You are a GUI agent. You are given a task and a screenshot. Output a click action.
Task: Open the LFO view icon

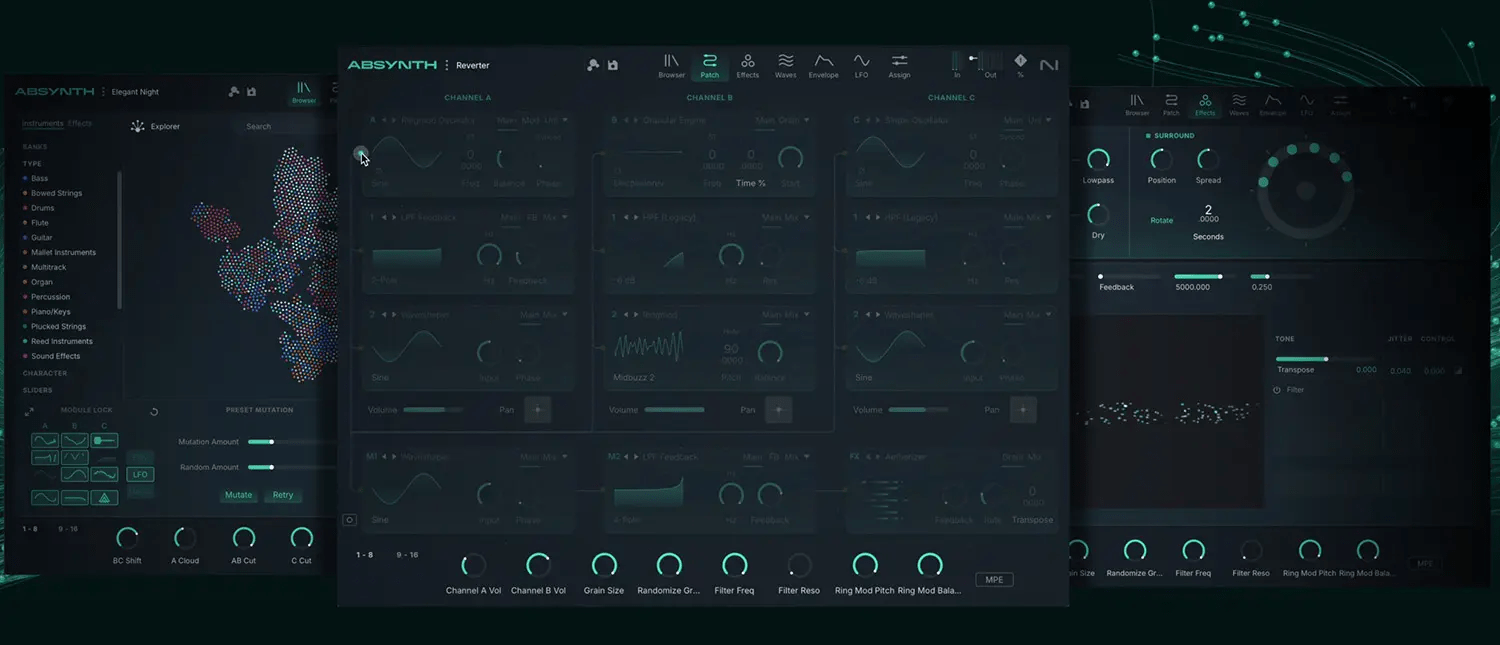[861, 66]
